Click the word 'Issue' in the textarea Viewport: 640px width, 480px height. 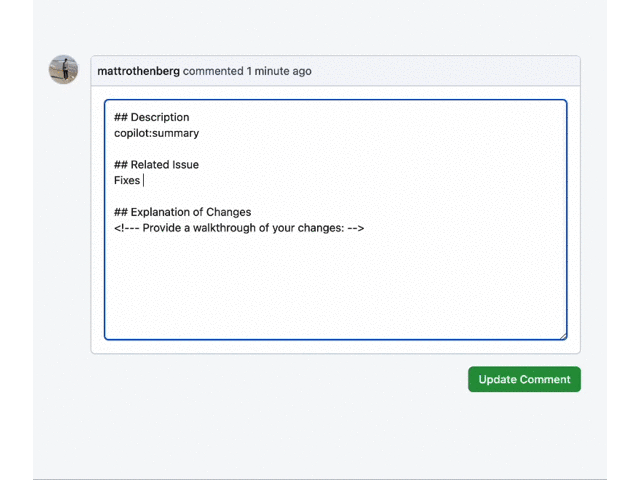pos(184,164)
